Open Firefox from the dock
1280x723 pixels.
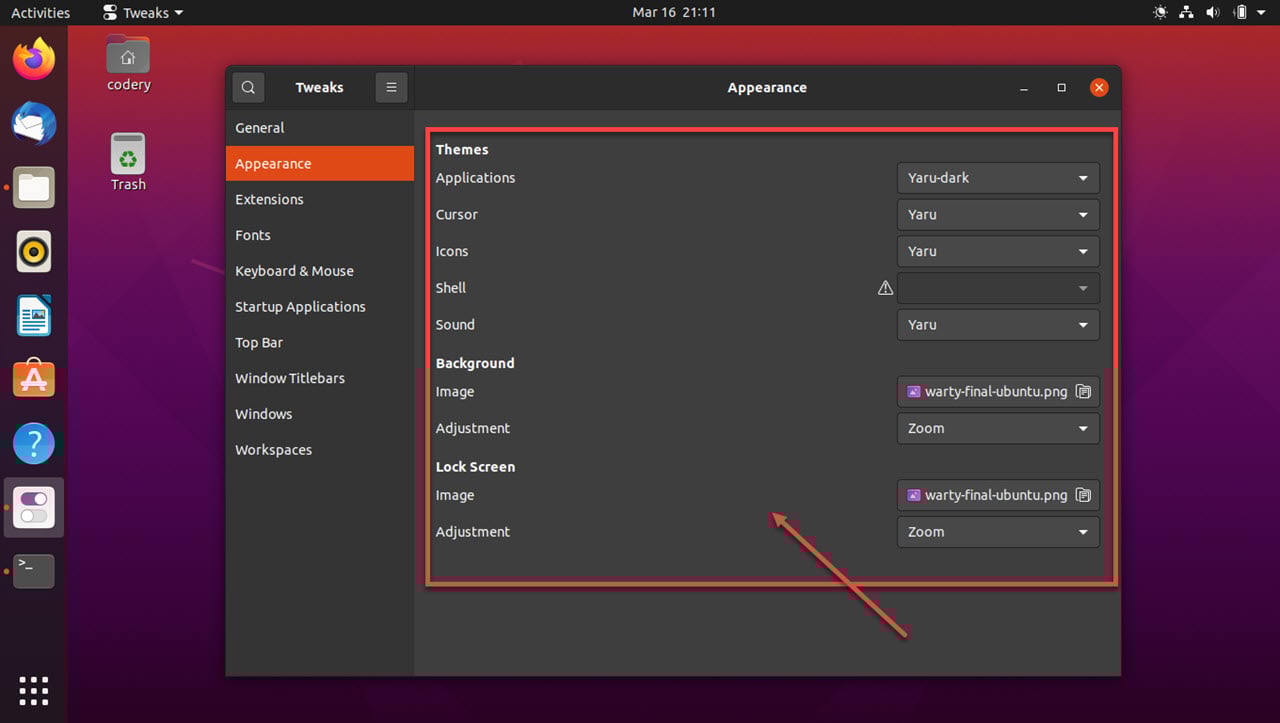tap(34, 60)
